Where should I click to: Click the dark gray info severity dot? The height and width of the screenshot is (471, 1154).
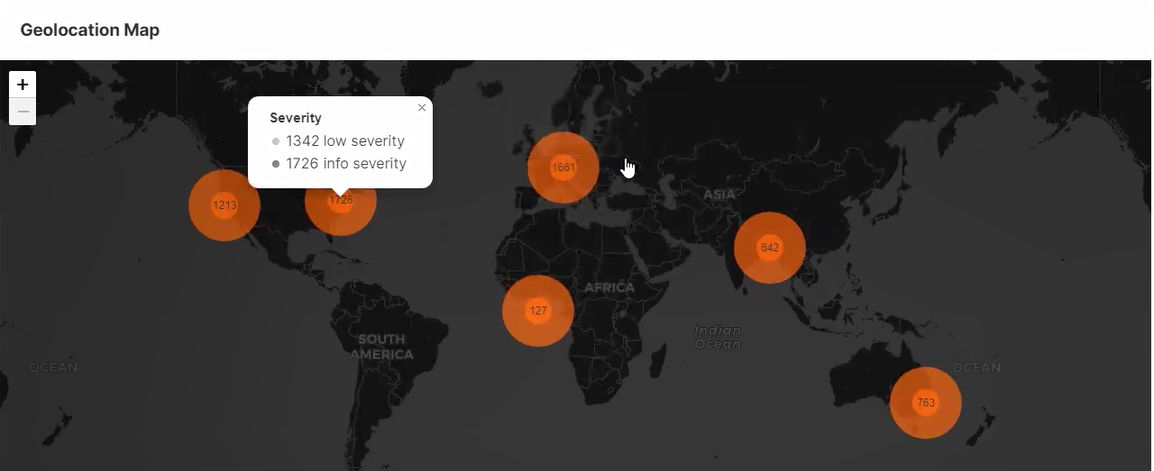point(276,164)
